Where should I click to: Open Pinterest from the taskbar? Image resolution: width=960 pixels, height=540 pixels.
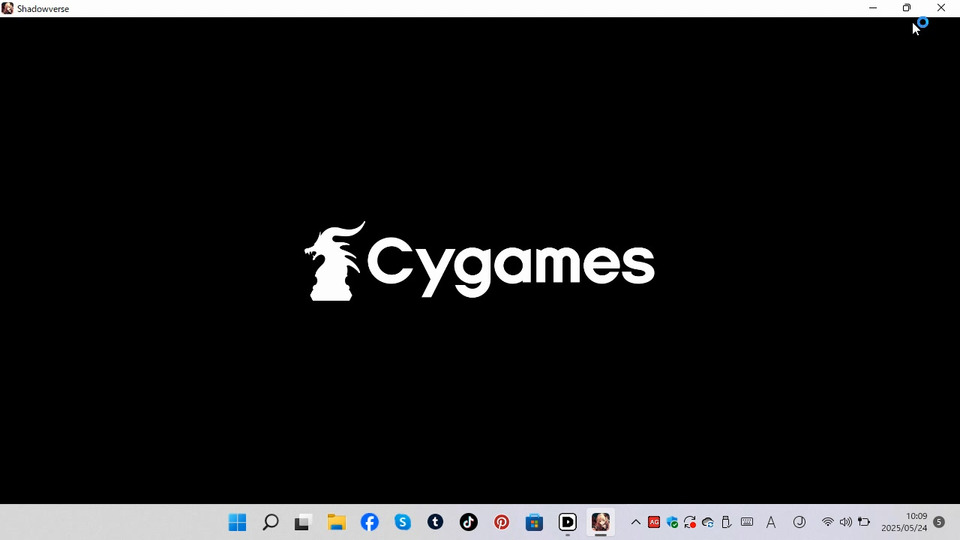click(x=501, y=522)
